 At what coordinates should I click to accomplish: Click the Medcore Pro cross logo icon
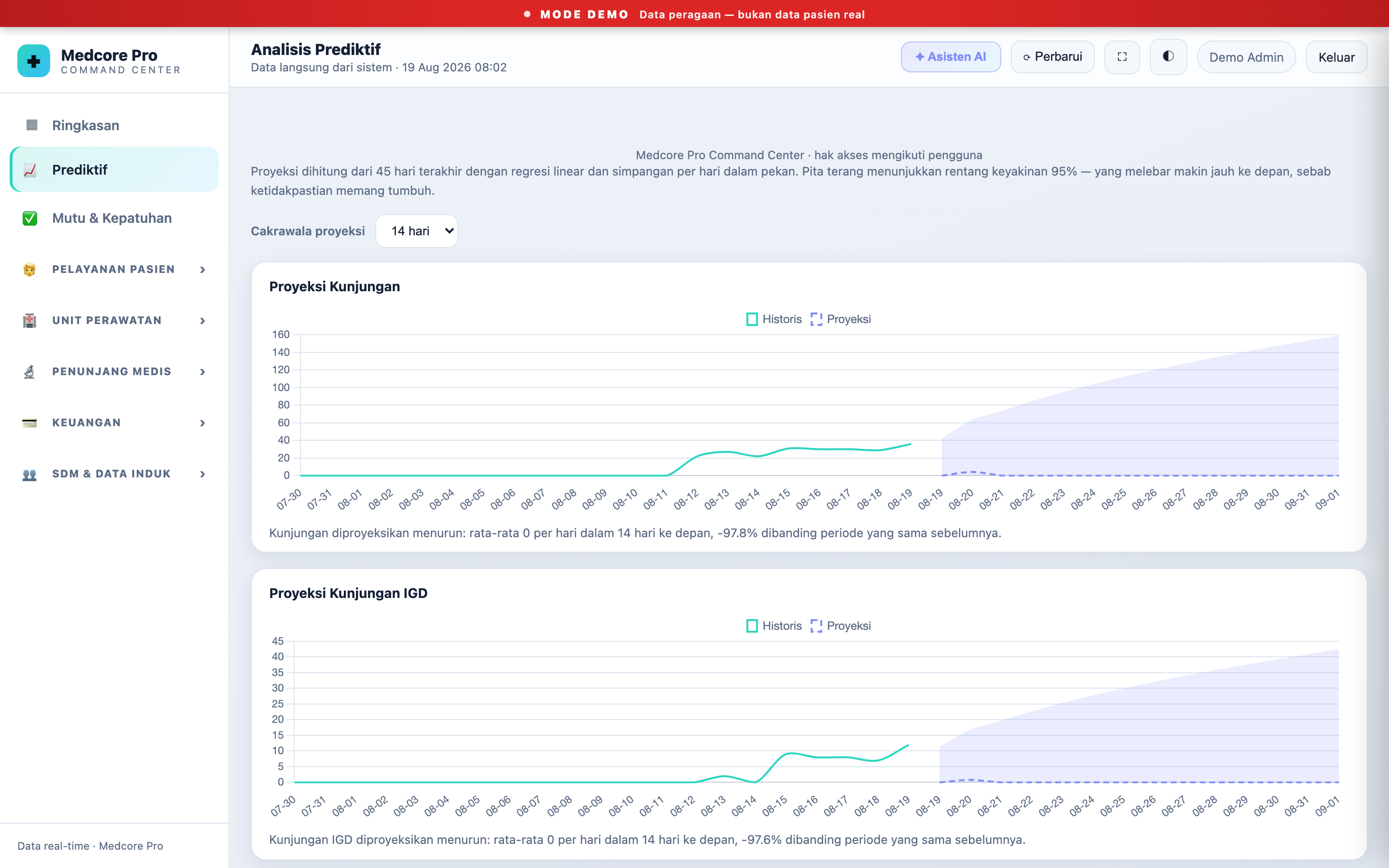(x=34, y=61)
